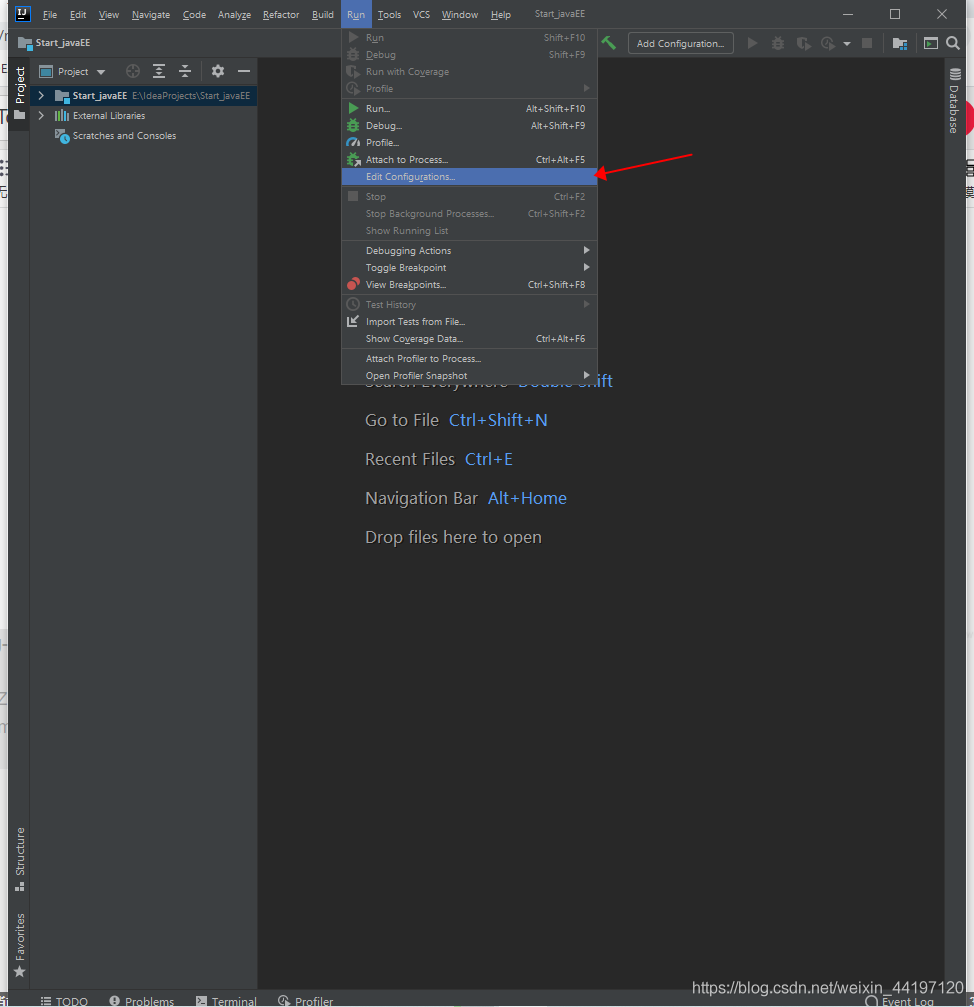Open Debugging Actions submenu

click(x=408, y=251)
